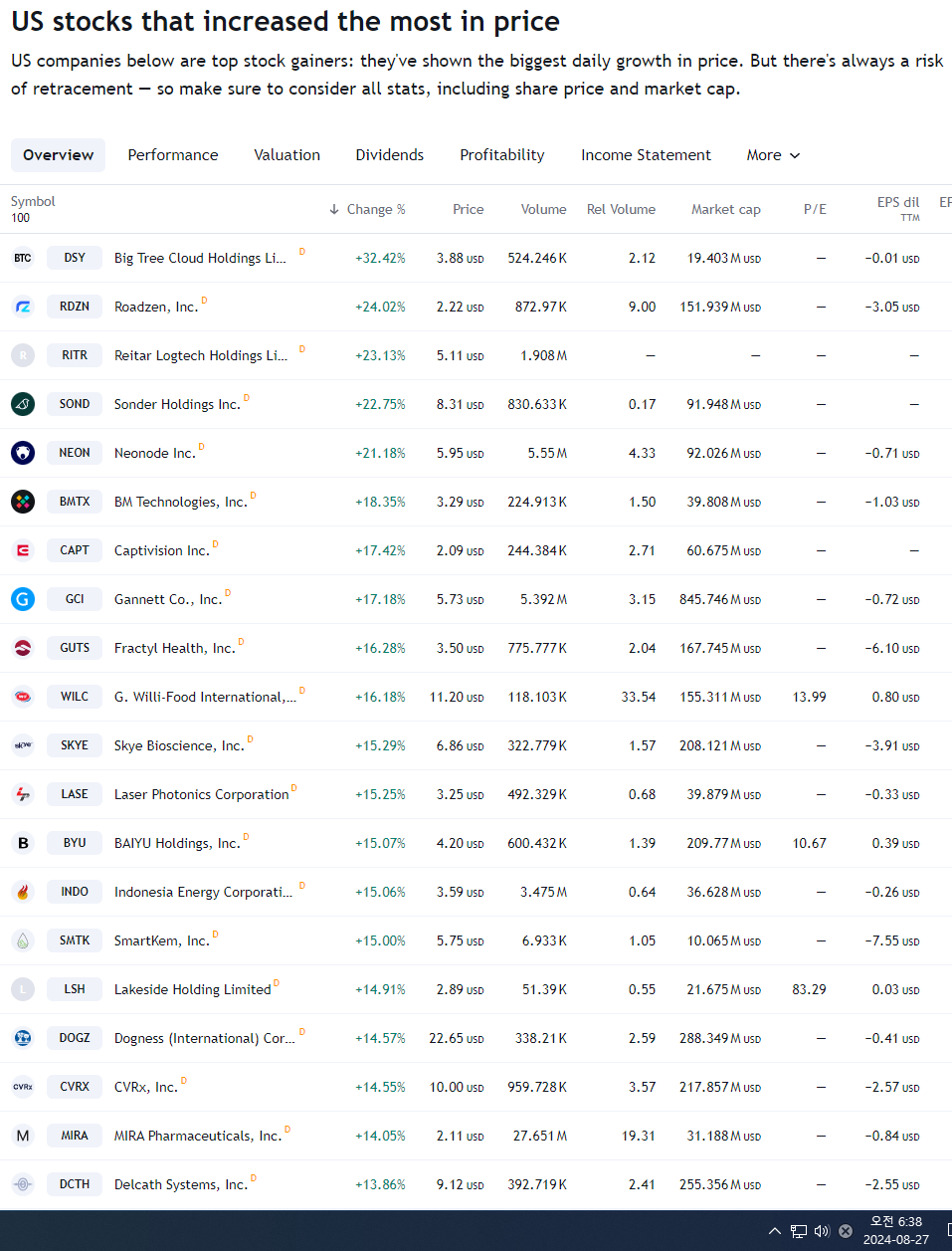
Task: Open the Lakeside Holding Limited link
Action: coord(193,989)
